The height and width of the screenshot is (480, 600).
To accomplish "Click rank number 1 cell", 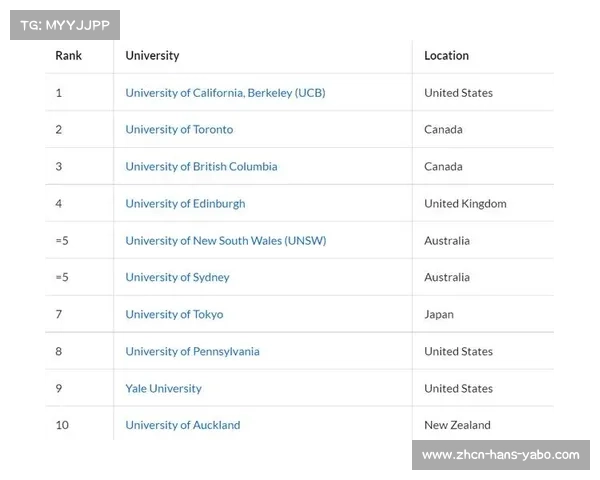I will click(59, 93).
